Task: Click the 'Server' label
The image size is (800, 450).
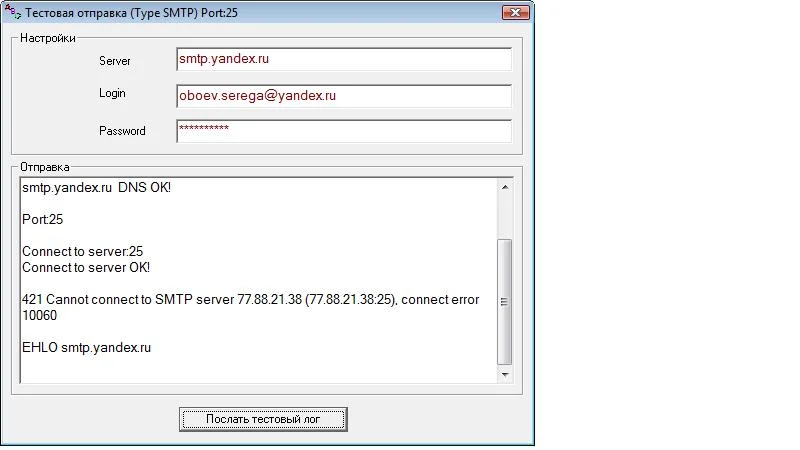Action: pos(115,61)
